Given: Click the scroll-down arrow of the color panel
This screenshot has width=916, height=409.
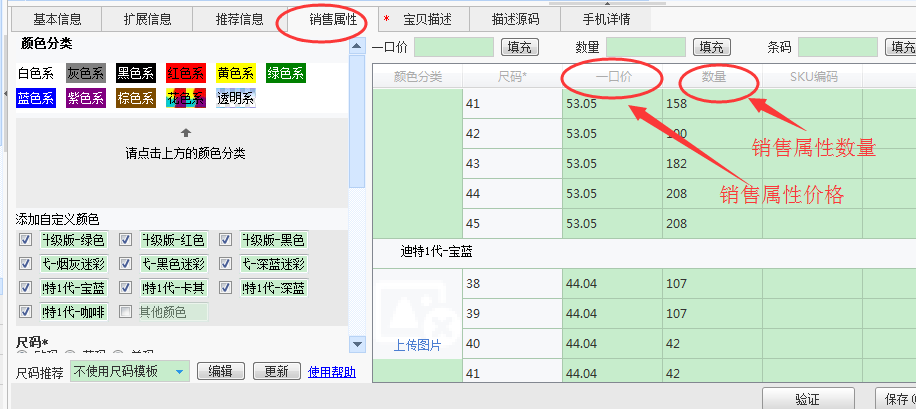Looking at the screenshot, I should (x=356, y=344).
